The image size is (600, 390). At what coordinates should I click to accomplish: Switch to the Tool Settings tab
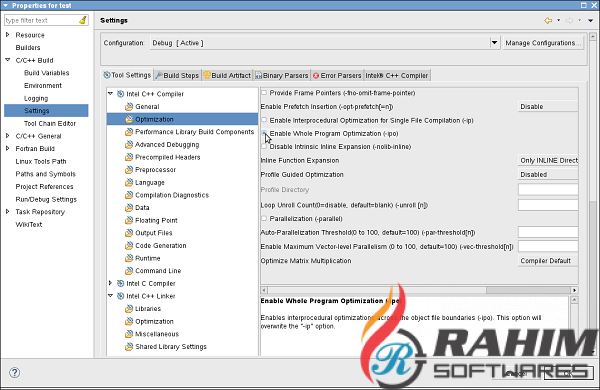127,75
